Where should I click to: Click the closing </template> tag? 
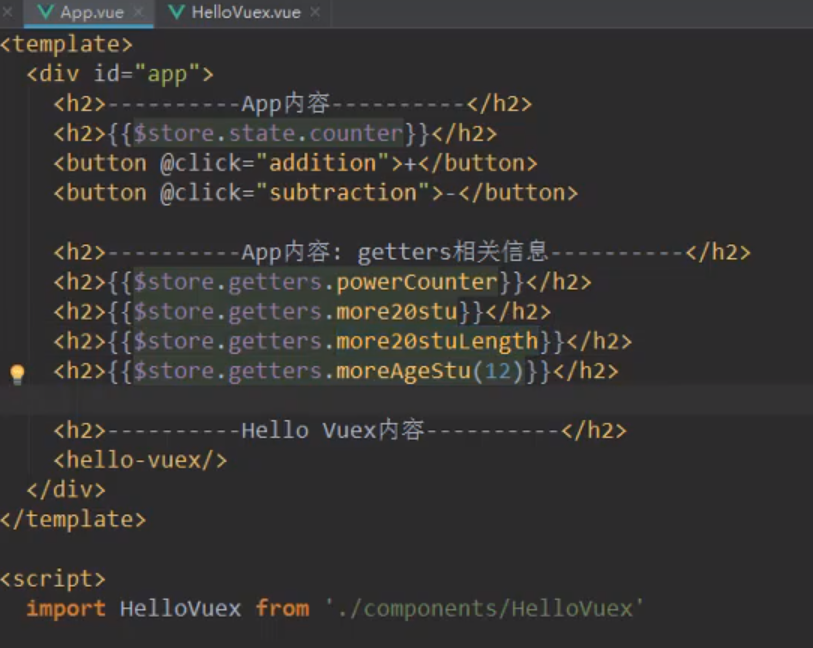tap(73, 519)
